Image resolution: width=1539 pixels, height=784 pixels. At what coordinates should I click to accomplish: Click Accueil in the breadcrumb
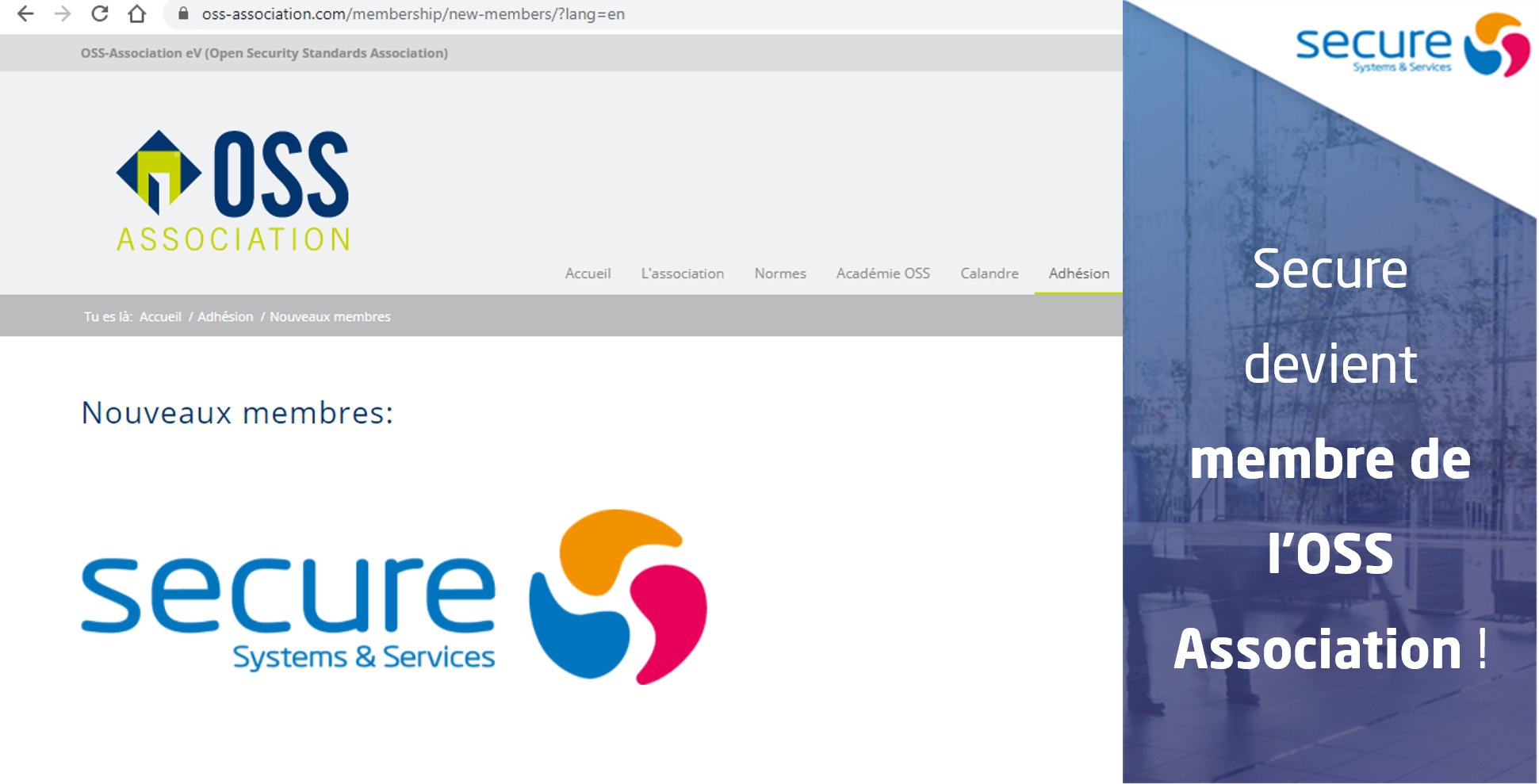[160, 316]
